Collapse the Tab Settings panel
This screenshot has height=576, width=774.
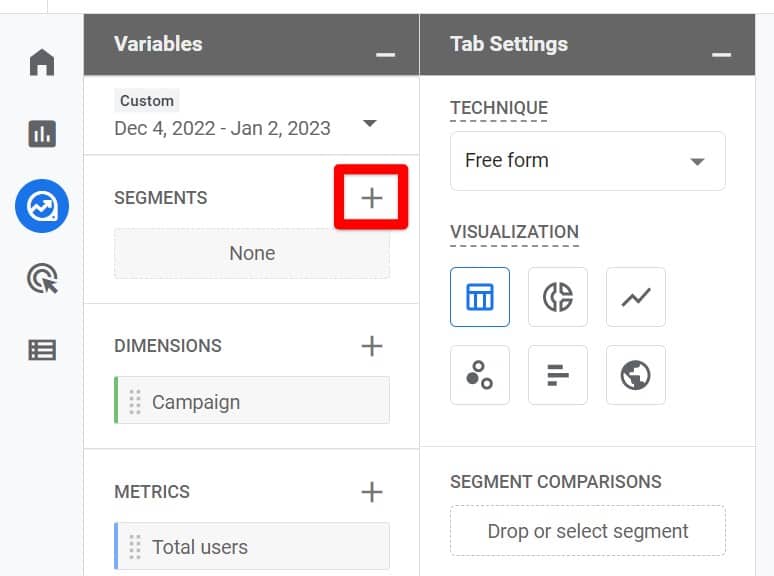(x=721, y=54)
